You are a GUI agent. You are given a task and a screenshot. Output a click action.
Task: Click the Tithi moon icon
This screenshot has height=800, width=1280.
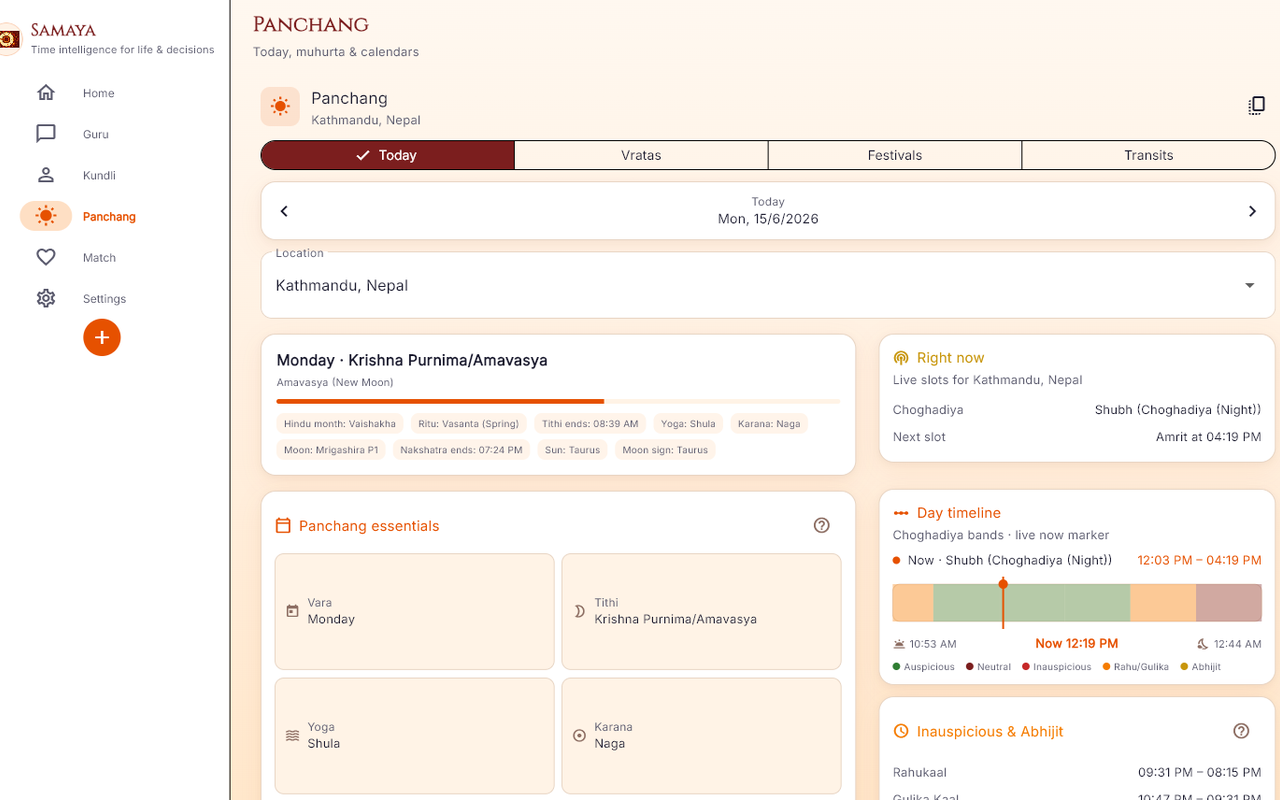pyautogui.click(x=579, y=611)
